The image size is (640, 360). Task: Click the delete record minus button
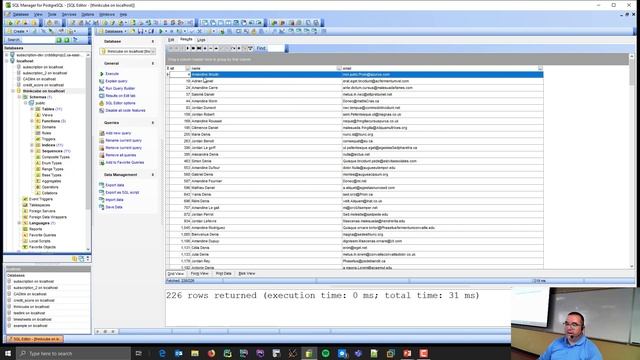[x=211, y=48]
